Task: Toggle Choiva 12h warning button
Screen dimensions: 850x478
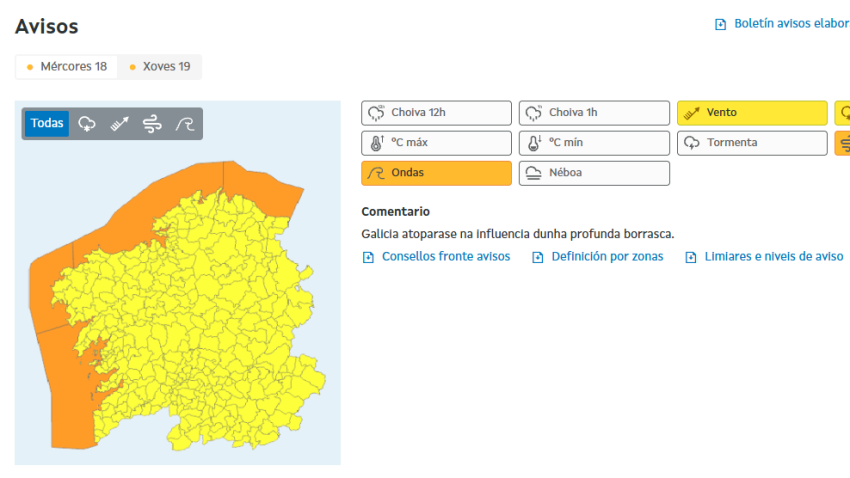Action: [x=436, y=113]
